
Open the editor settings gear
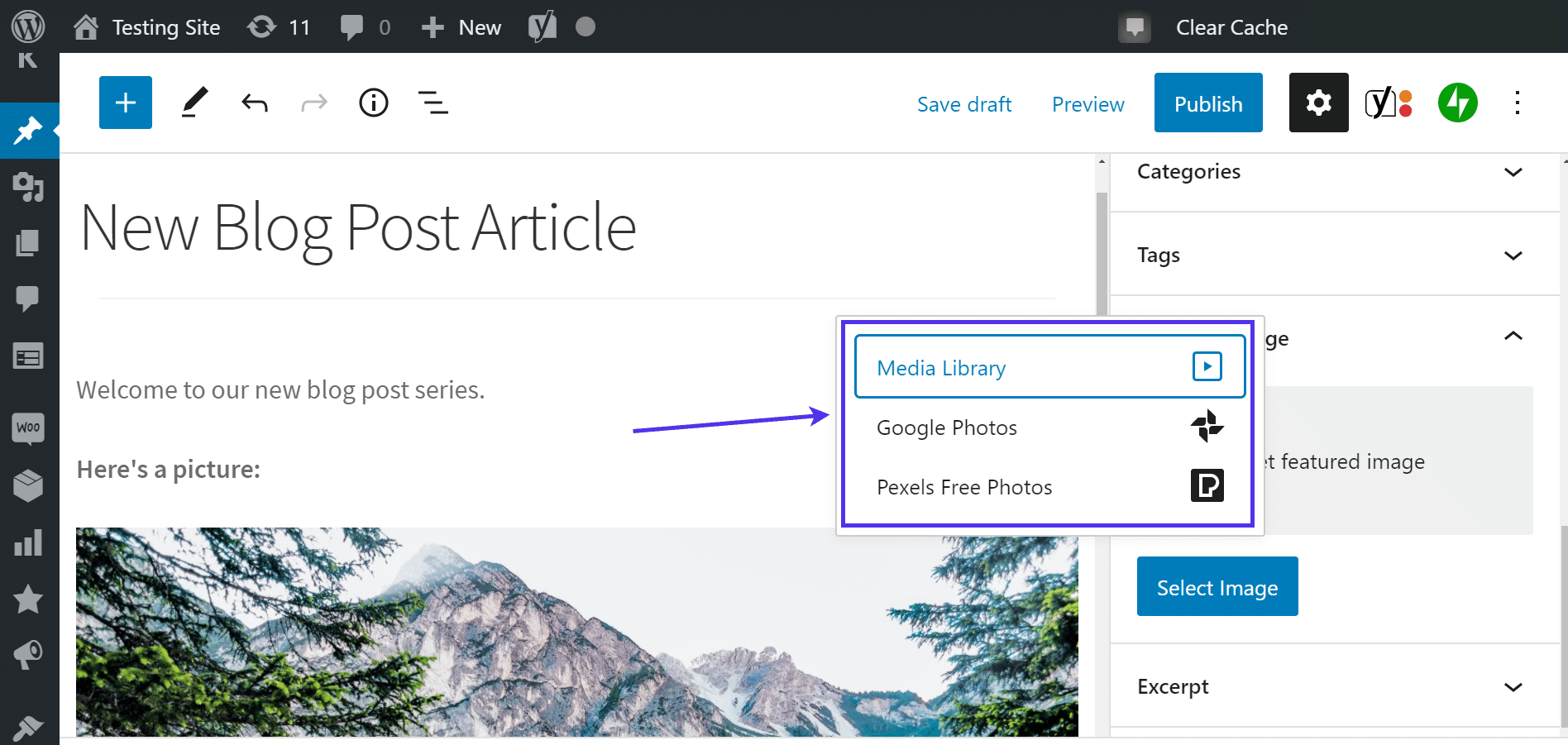1317,103
